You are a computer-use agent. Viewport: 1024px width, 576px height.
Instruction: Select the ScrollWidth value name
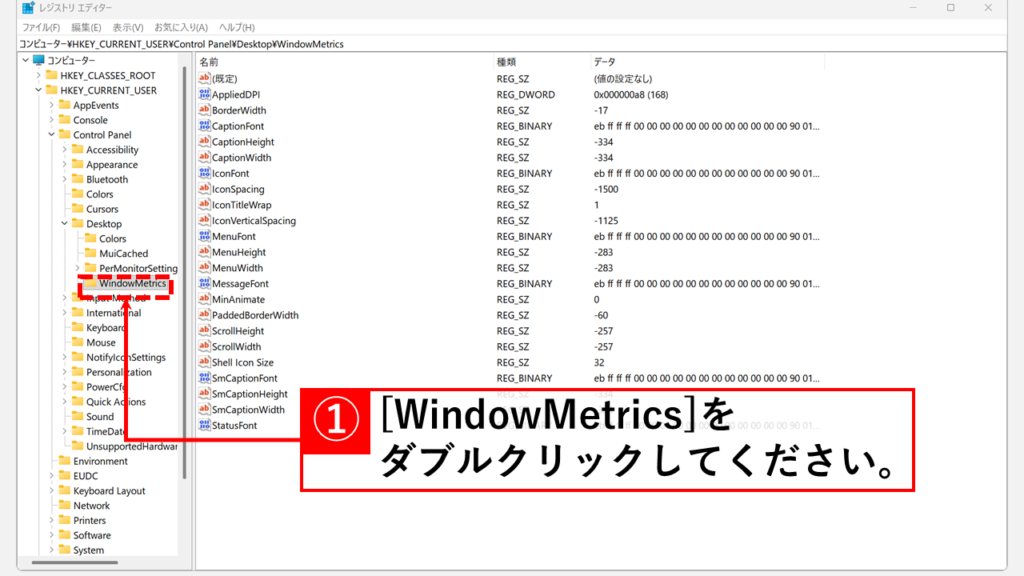coord(236,347)
